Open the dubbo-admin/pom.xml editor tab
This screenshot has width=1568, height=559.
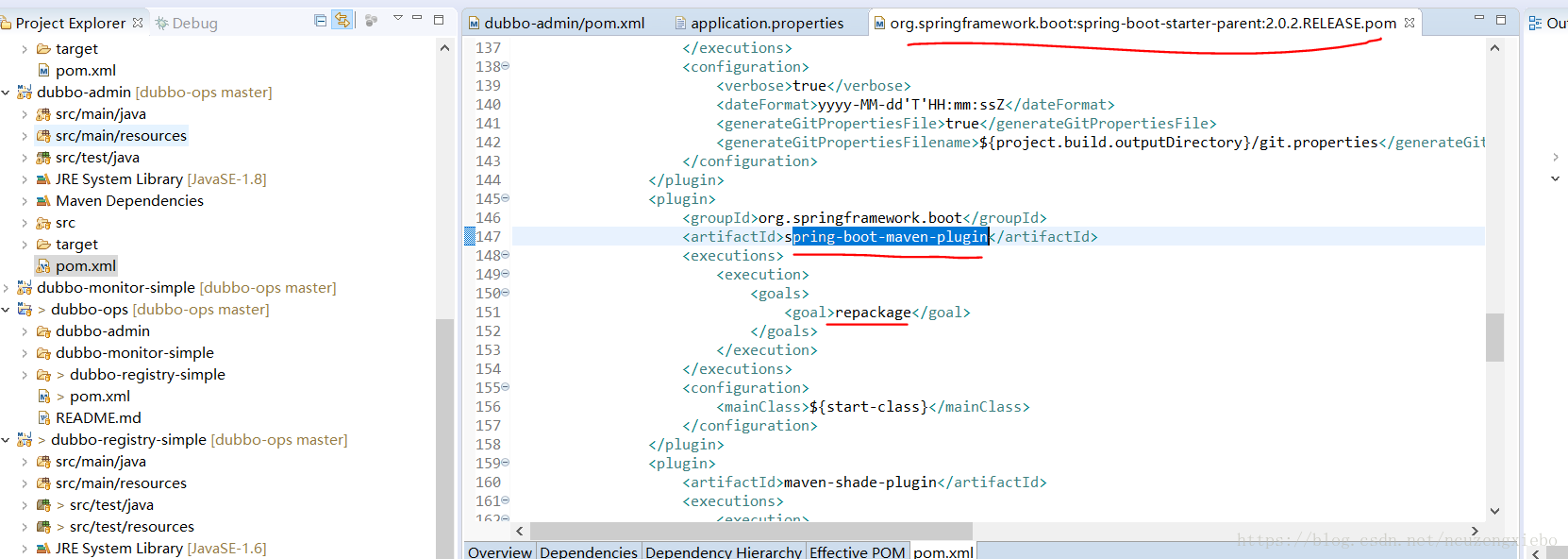(557, 23)
